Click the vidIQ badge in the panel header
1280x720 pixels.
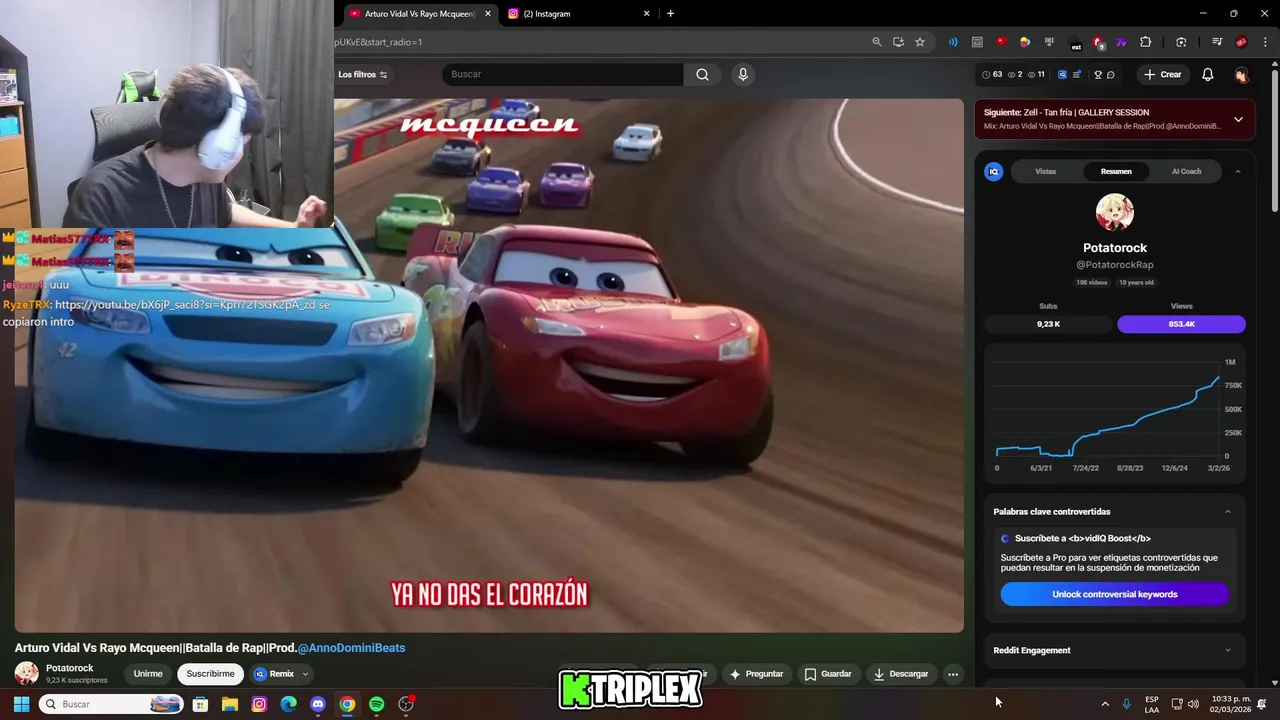[x=994, y=171]
